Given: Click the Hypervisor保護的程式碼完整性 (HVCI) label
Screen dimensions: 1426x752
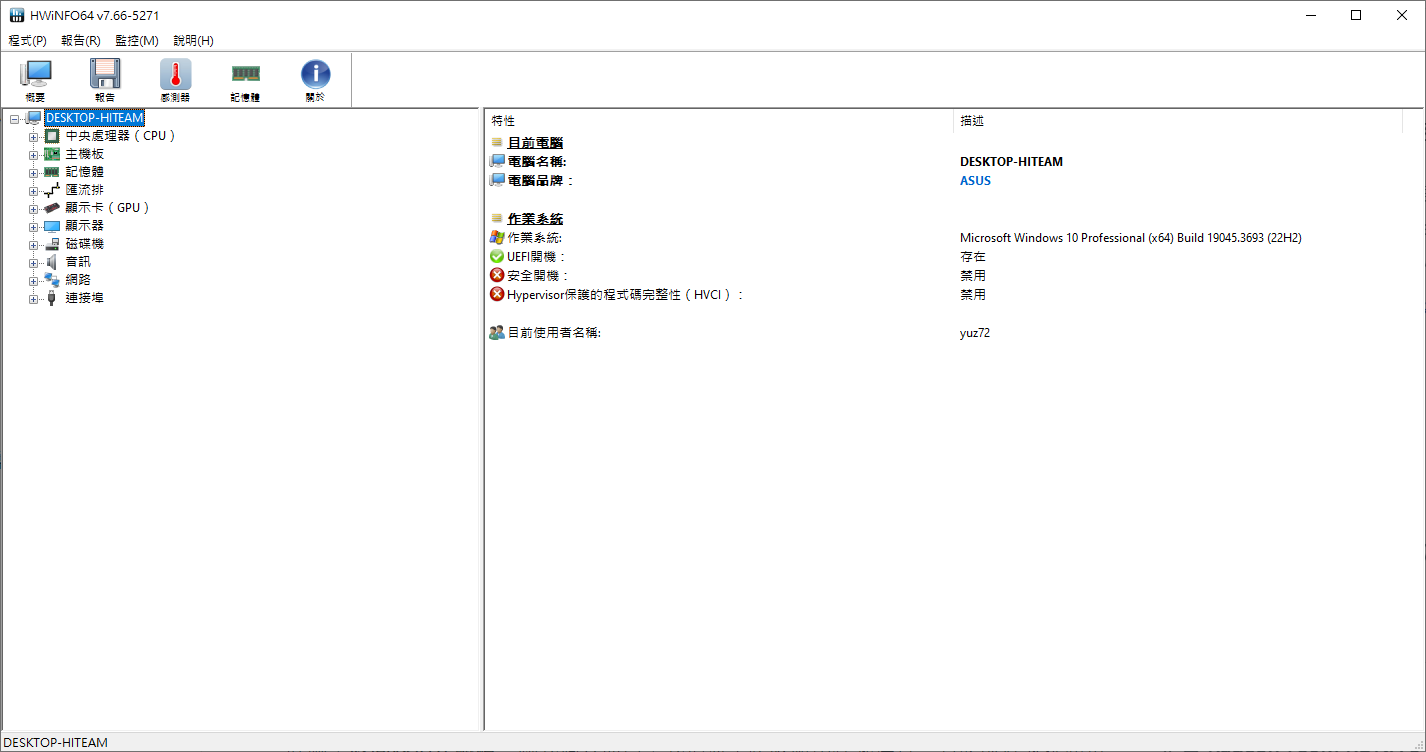Looking at the screenshot, I should point(625,294).
